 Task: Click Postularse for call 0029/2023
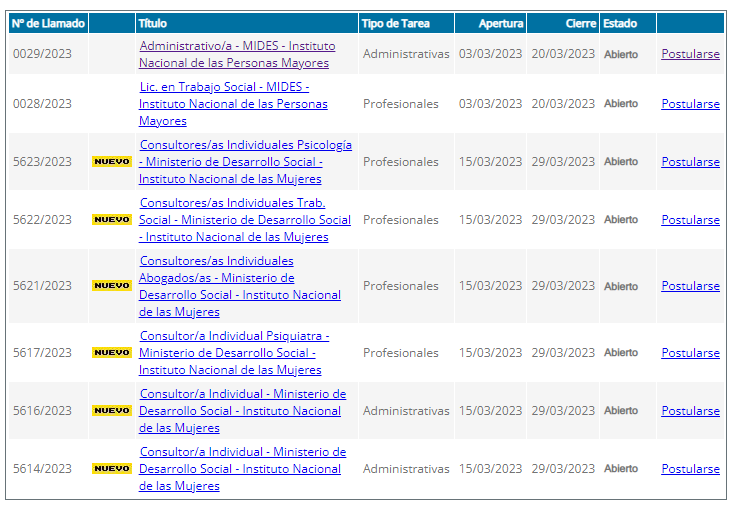690,54
